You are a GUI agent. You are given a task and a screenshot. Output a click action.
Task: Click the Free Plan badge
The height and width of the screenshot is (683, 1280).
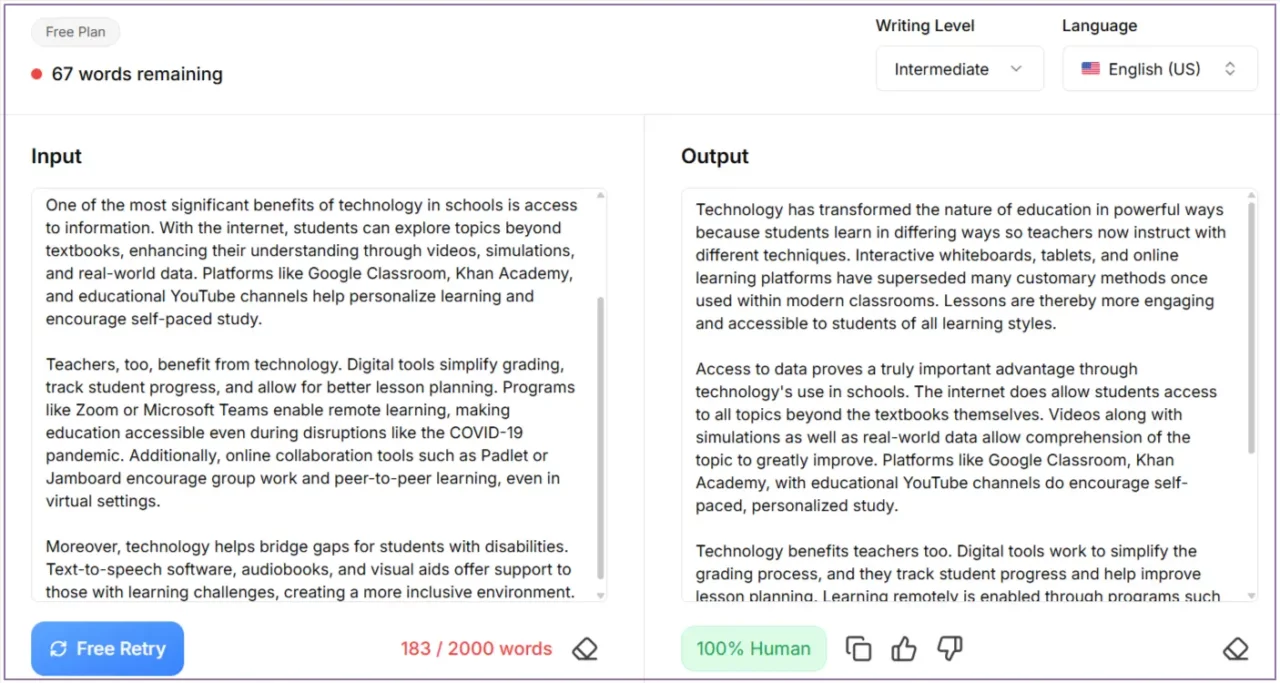click(75, 32)
